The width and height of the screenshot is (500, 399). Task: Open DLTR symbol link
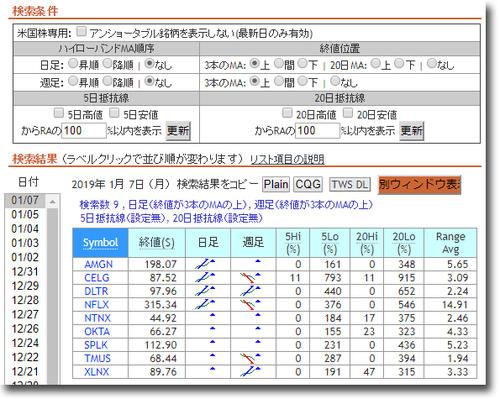click(96, 291)
